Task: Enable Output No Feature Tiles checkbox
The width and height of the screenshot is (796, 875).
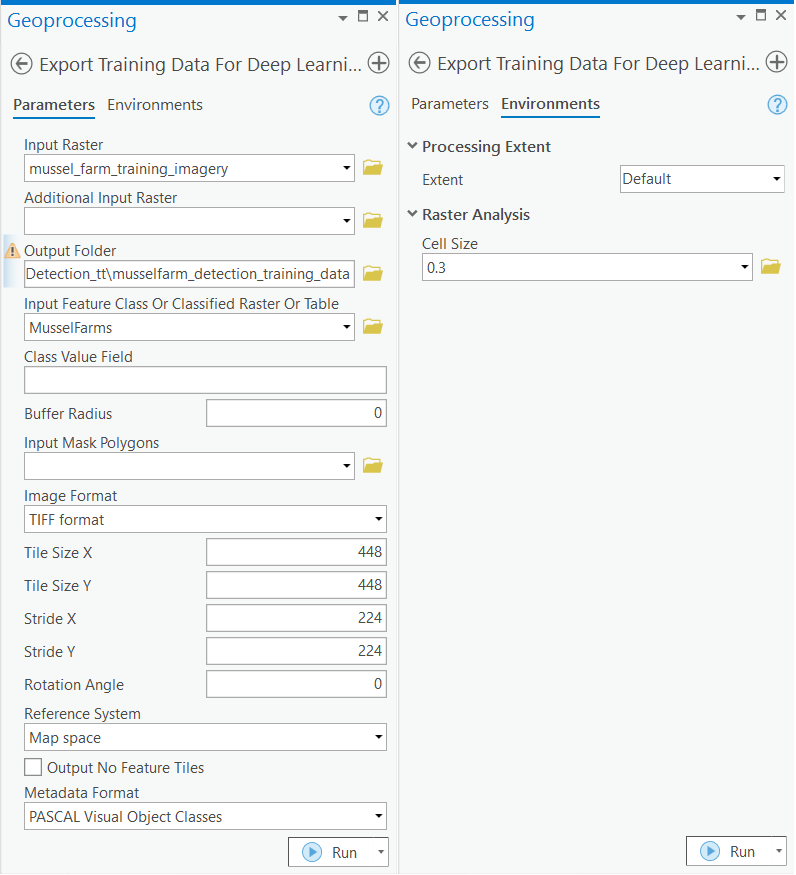Action: pos(34,768)
